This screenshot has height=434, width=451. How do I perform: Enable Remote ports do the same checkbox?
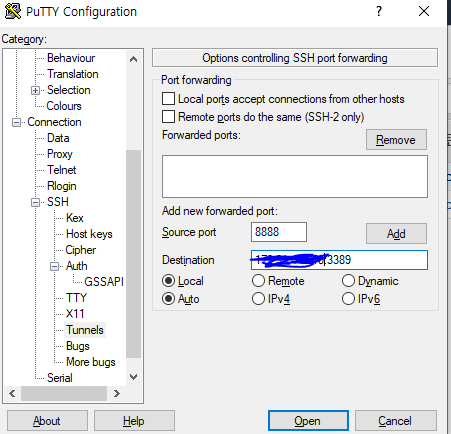click(168, 117)
